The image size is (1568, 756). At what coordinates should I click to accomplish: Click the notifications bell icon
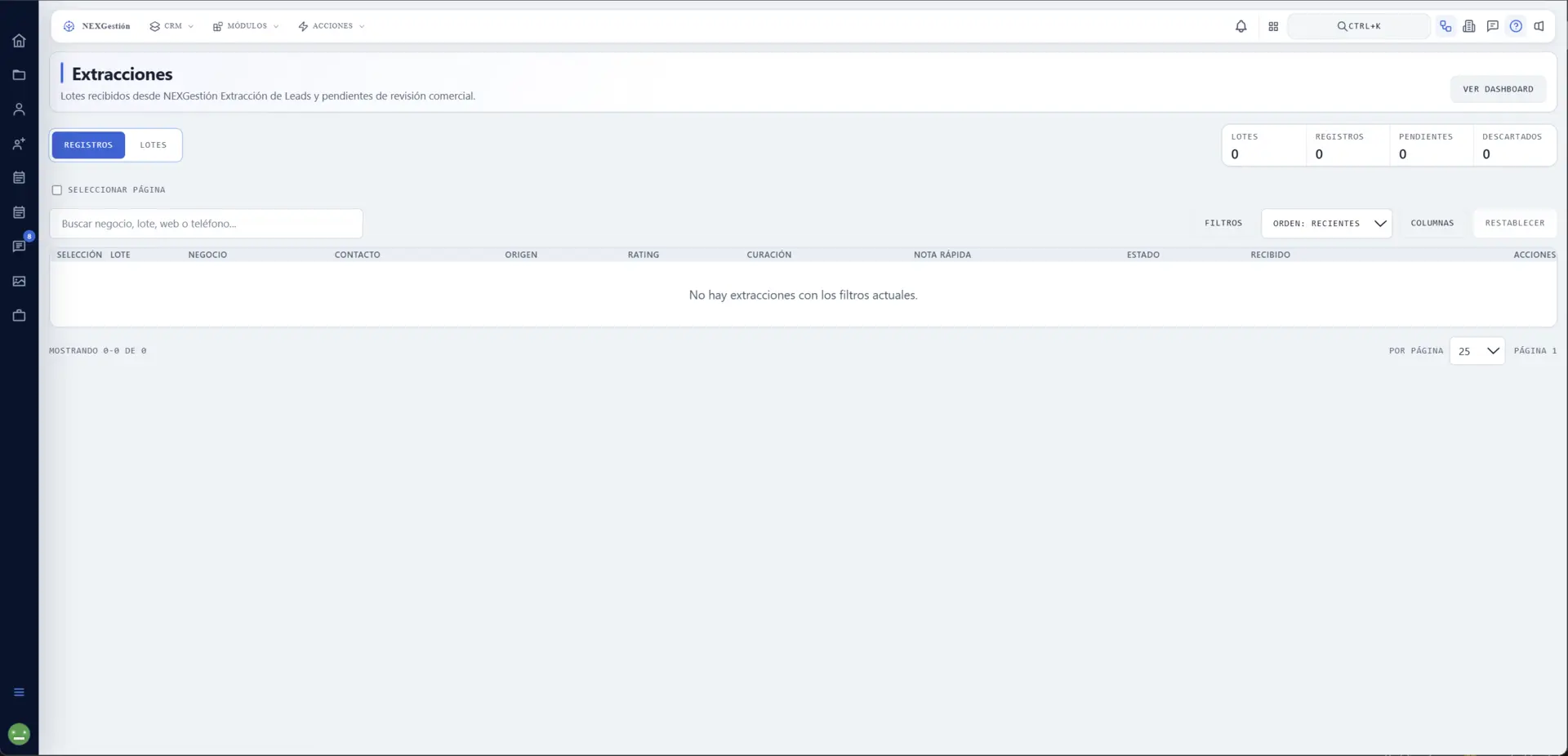[x=1241, y=26]
